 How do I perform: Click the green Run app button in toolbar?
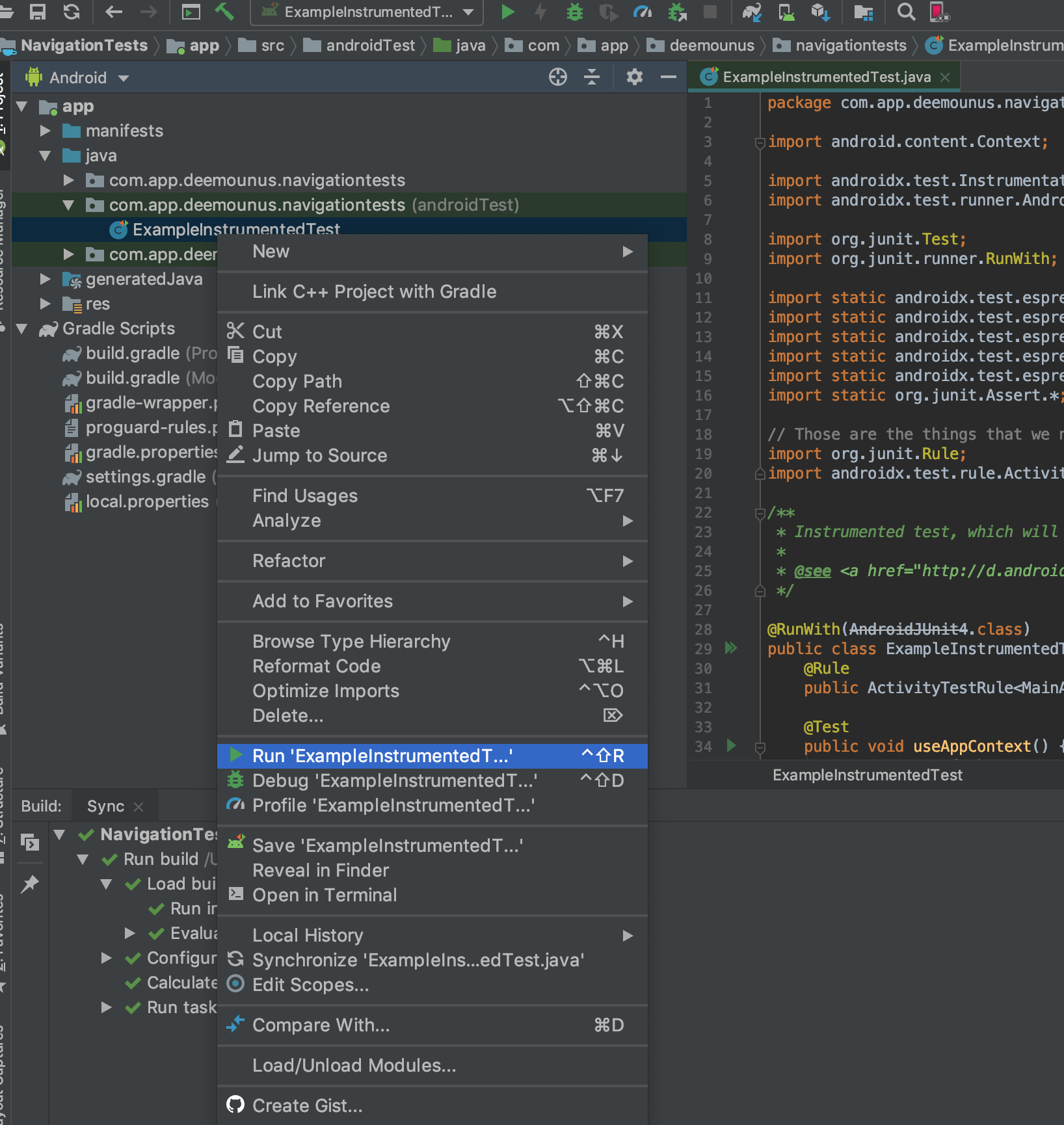tap(507, 12)
